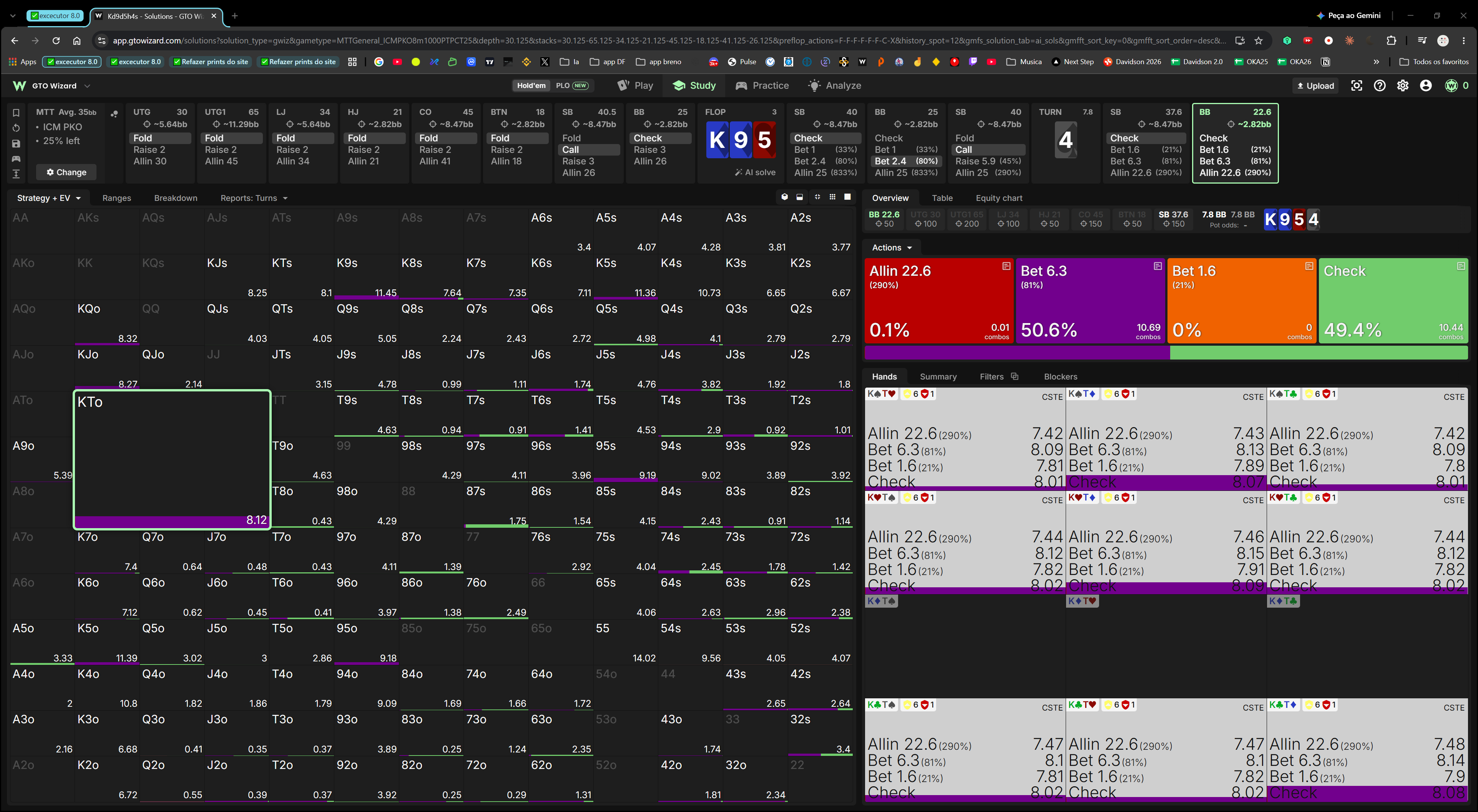Switch game type to PLO
This screenshot has height=812, width=1478.
tap(571, 85)
